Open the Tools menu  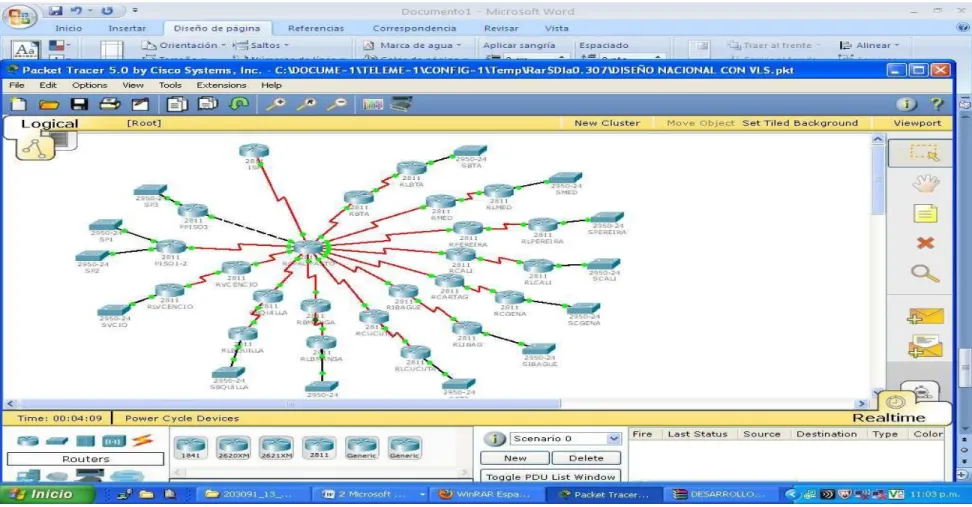coord(170,85)
